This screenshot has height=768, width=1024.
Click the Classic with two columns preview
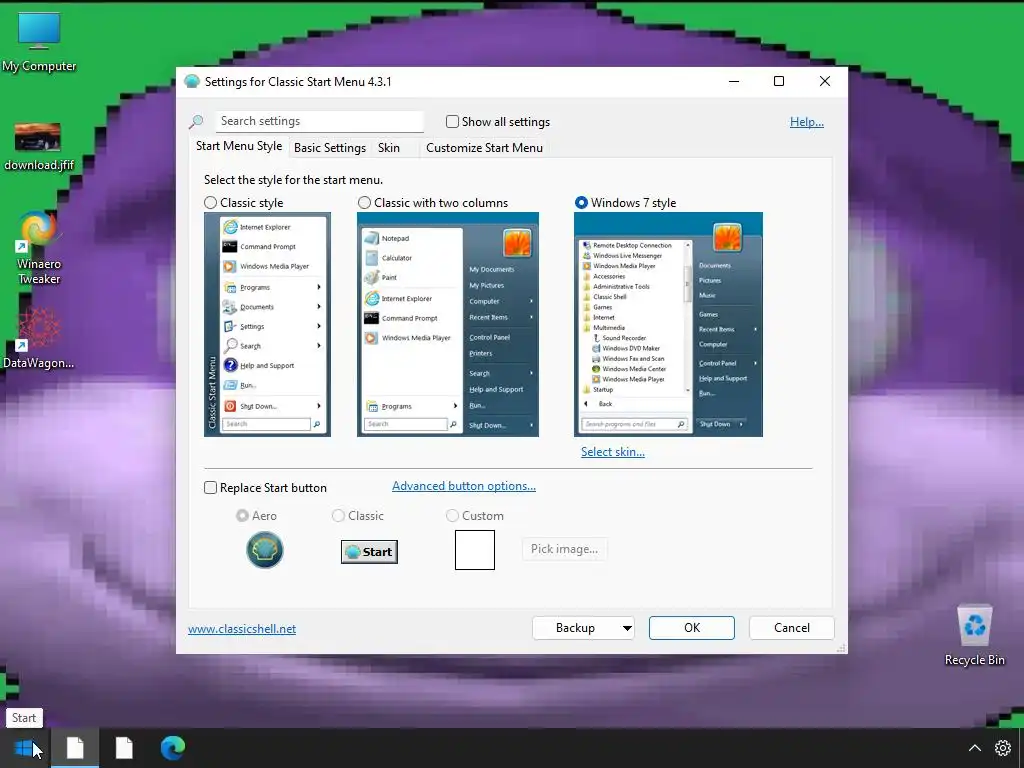[x=448, y=325]
